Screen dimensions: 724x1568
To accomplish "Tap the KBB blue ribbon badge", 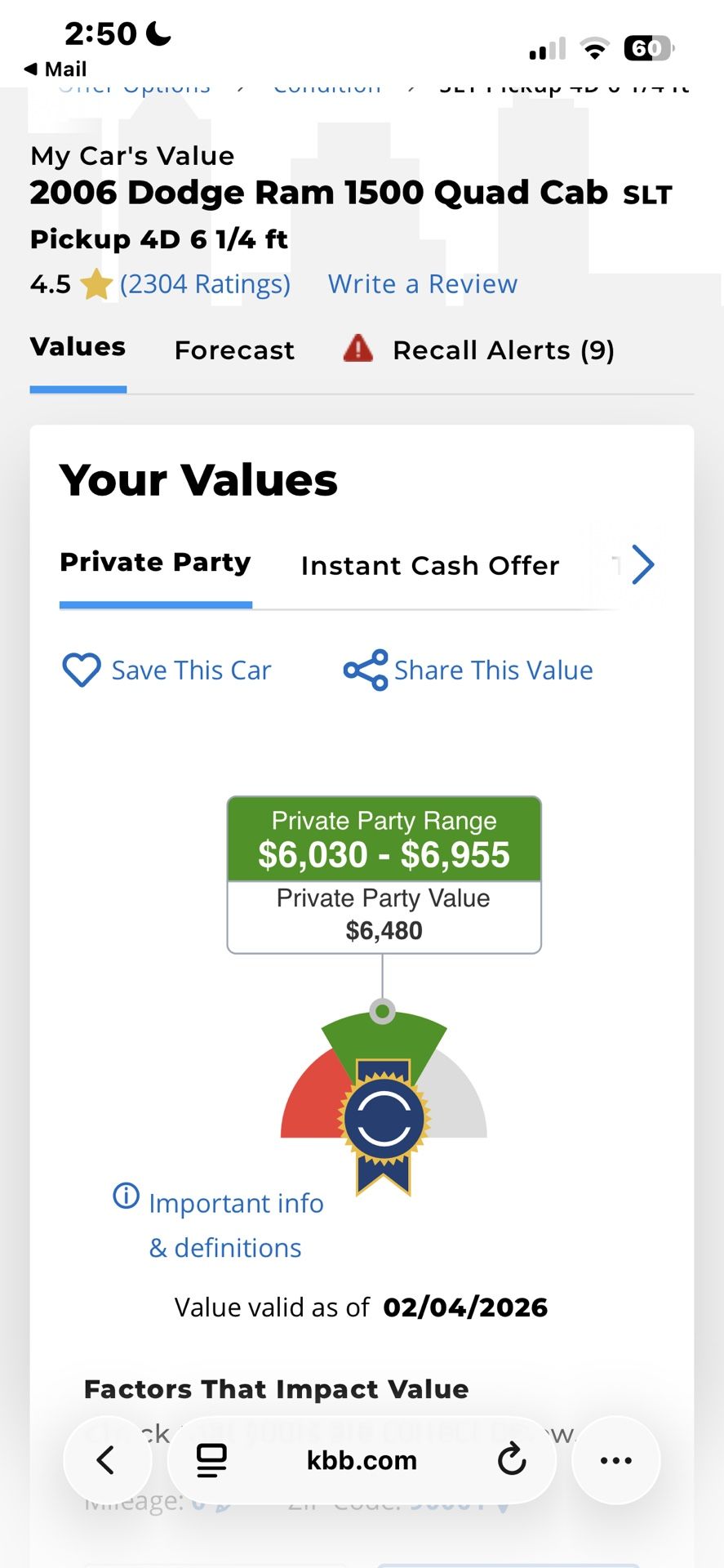I will coord(384,1119).
